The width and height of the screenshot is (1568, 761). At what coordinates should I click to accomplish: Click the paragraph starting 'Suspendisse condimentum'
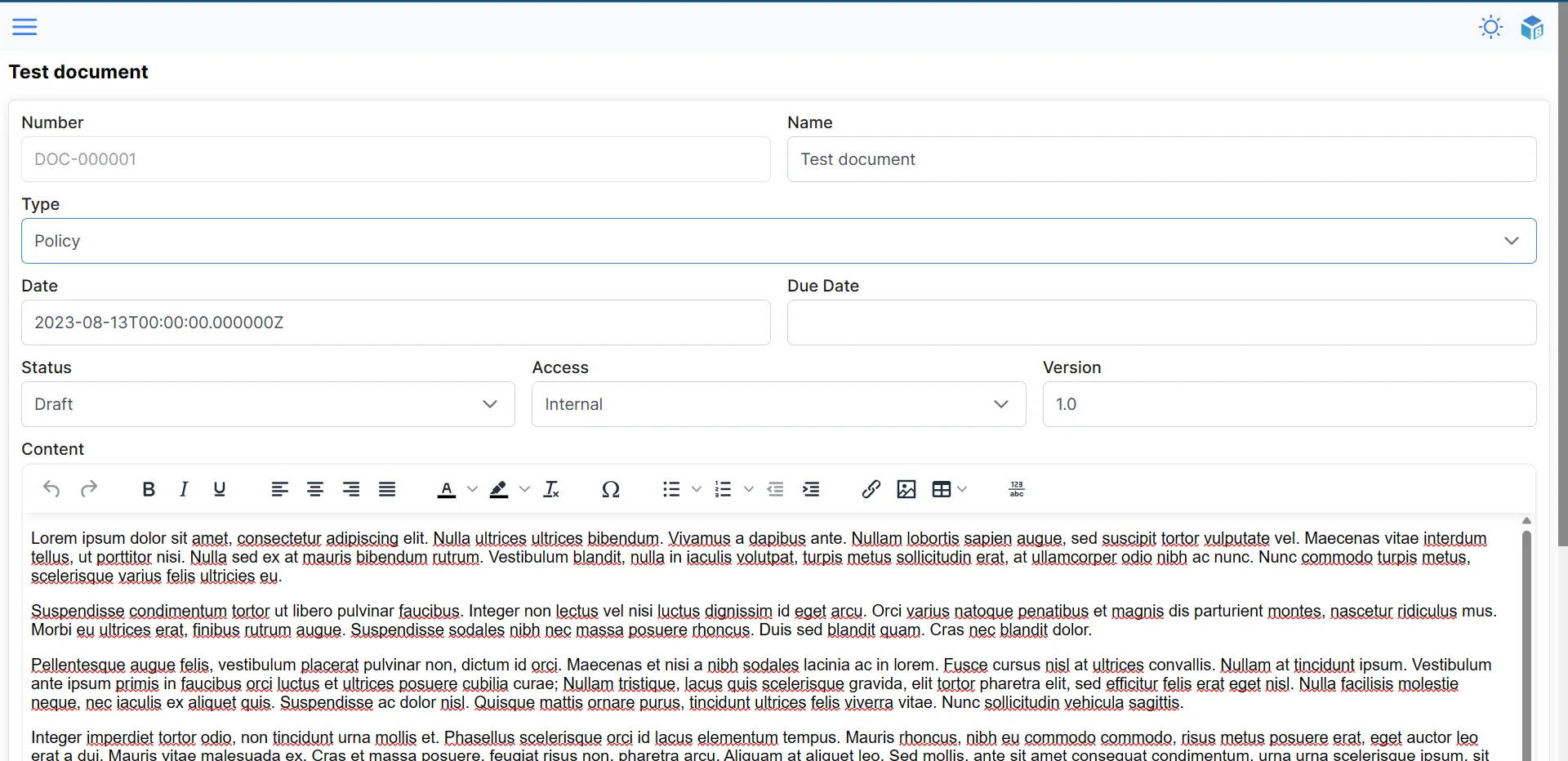[764, 621]
